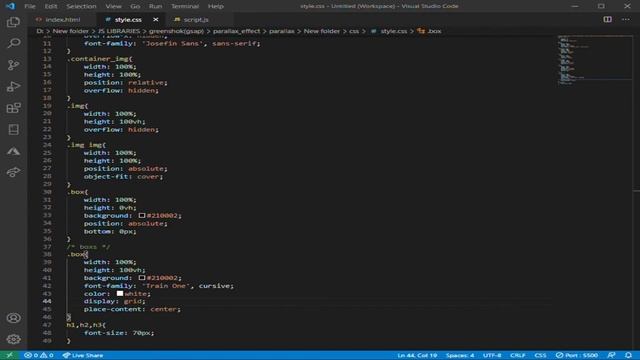Click 'parallax' breadcrumb segment

pyautogui.click(x=282, y=31)
